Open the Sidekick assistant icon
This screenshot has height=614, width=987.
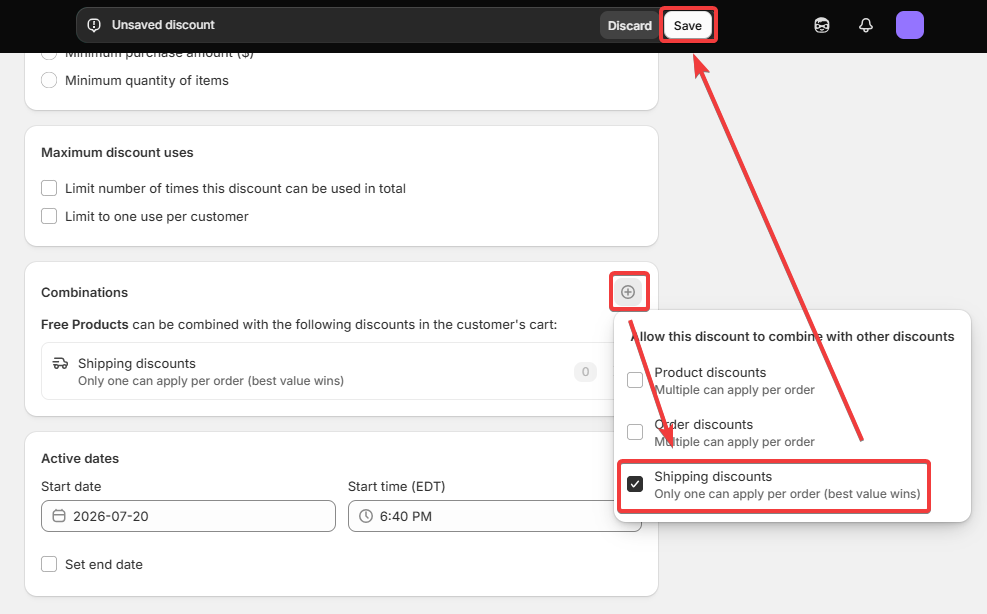(x=821, y=25)
